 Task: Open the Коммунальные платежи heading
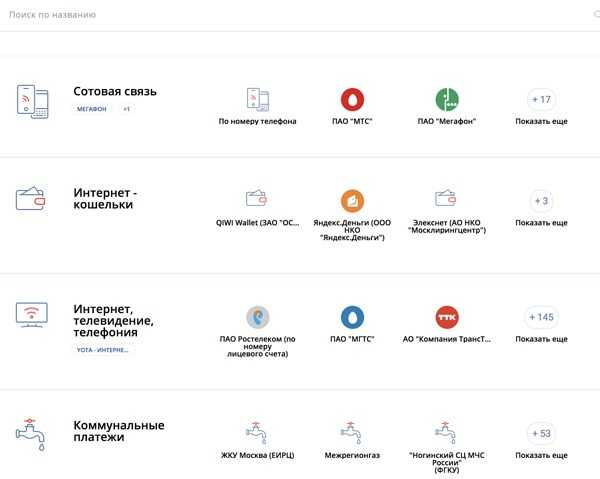(x=119, y=431)
